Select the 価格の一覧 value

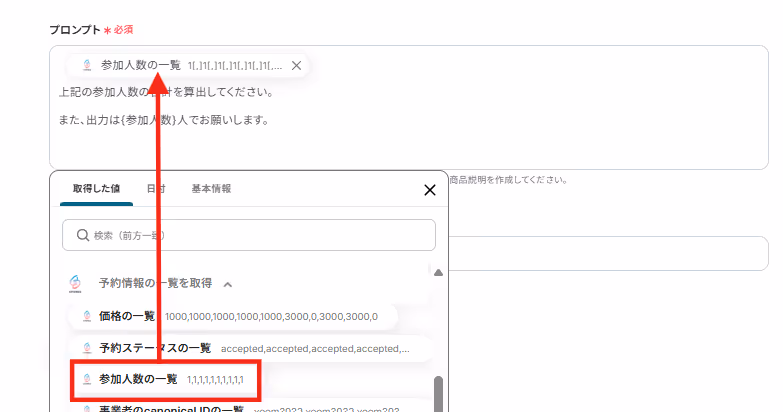(x=233, y=316)
